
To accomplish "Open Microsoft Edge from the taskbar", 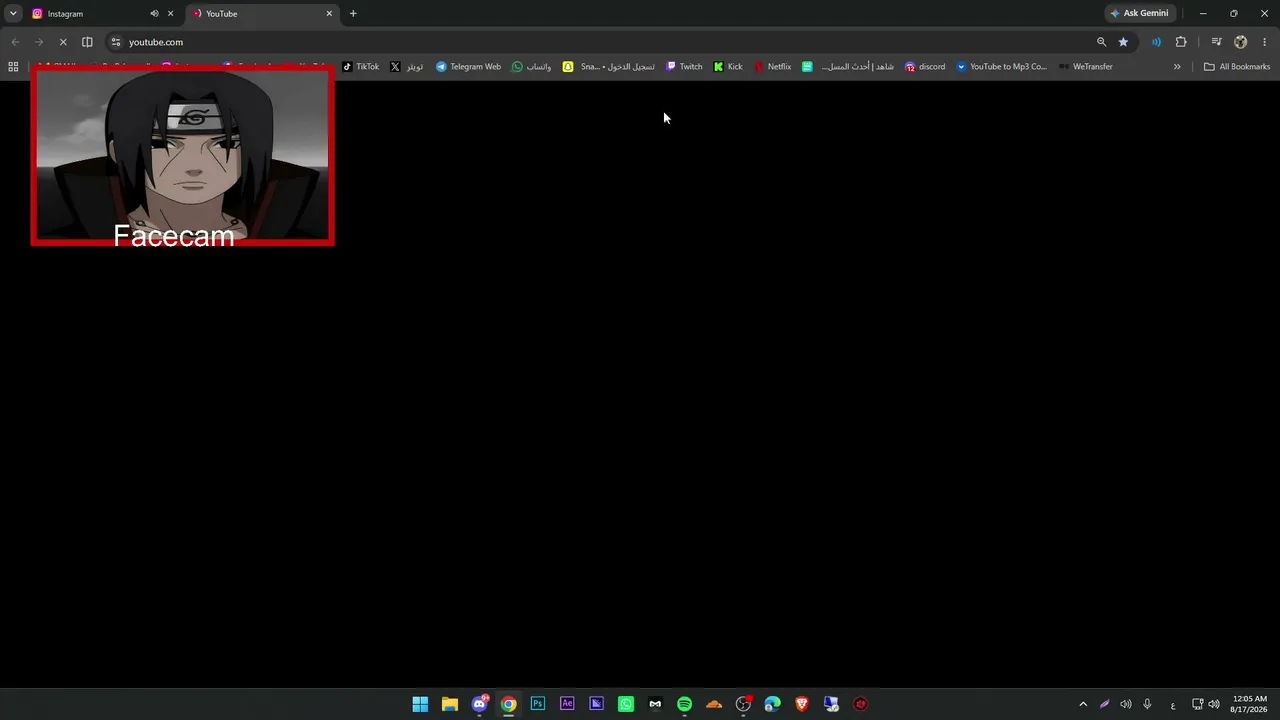I will (x=772, y=704).
